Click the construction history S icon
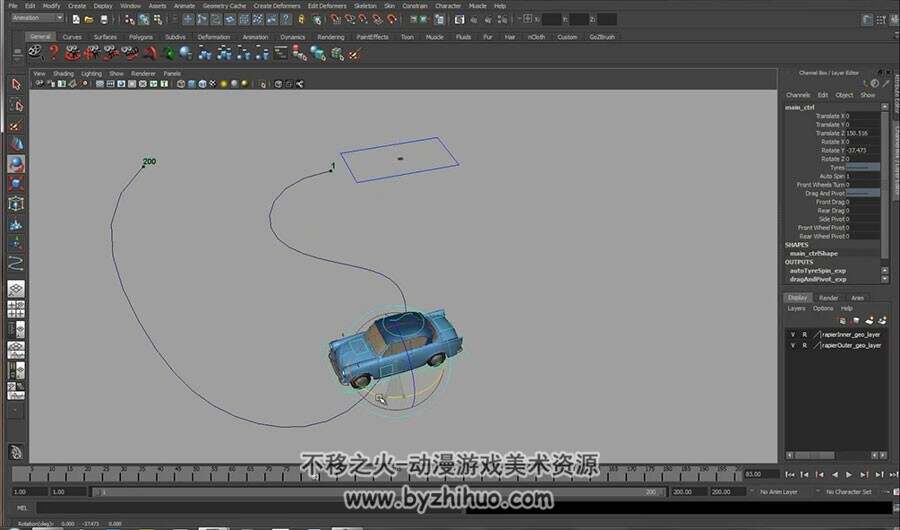 point(459,20)
